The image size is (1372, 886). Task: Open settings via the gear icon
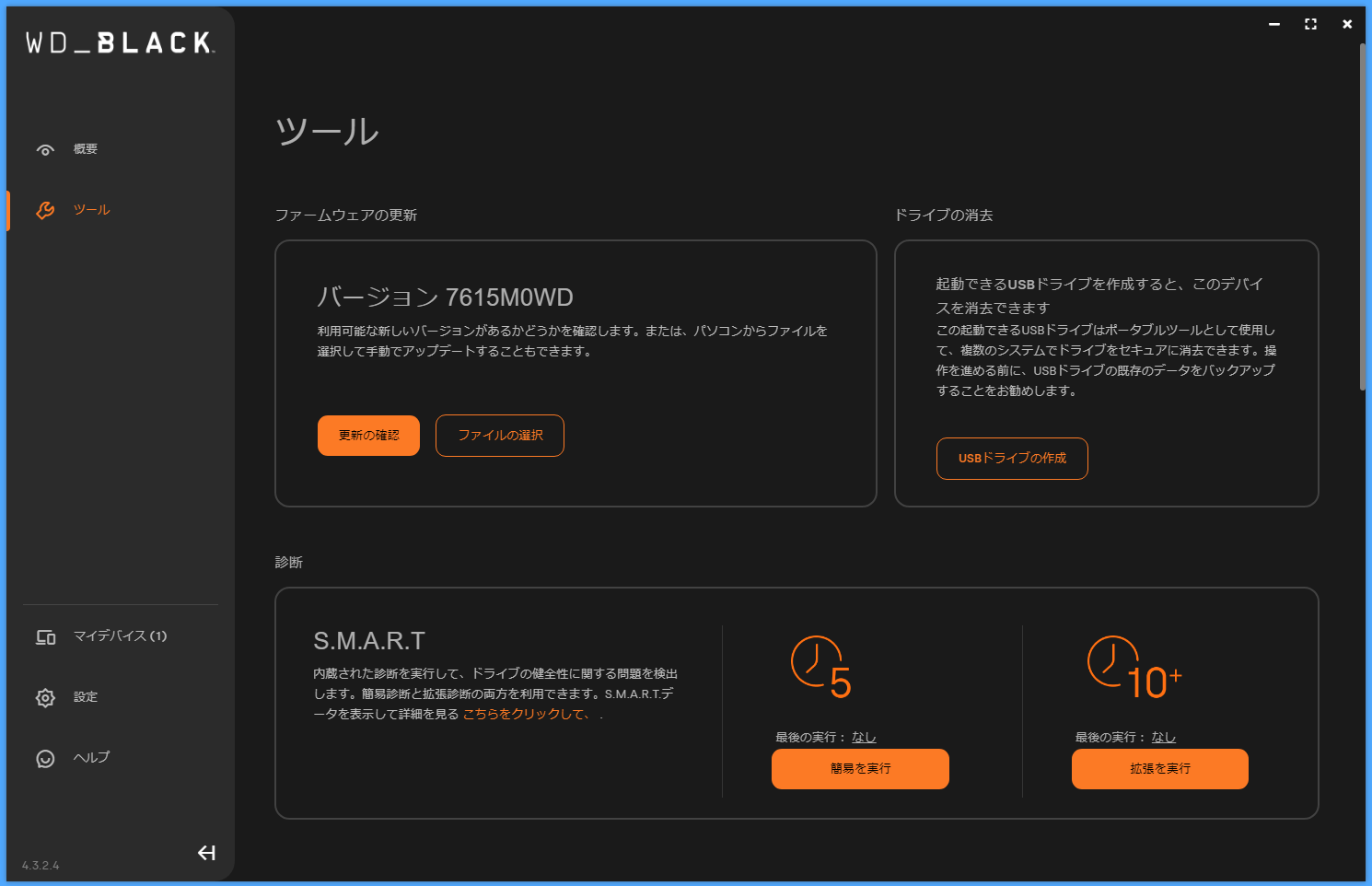tap(45, 697)
